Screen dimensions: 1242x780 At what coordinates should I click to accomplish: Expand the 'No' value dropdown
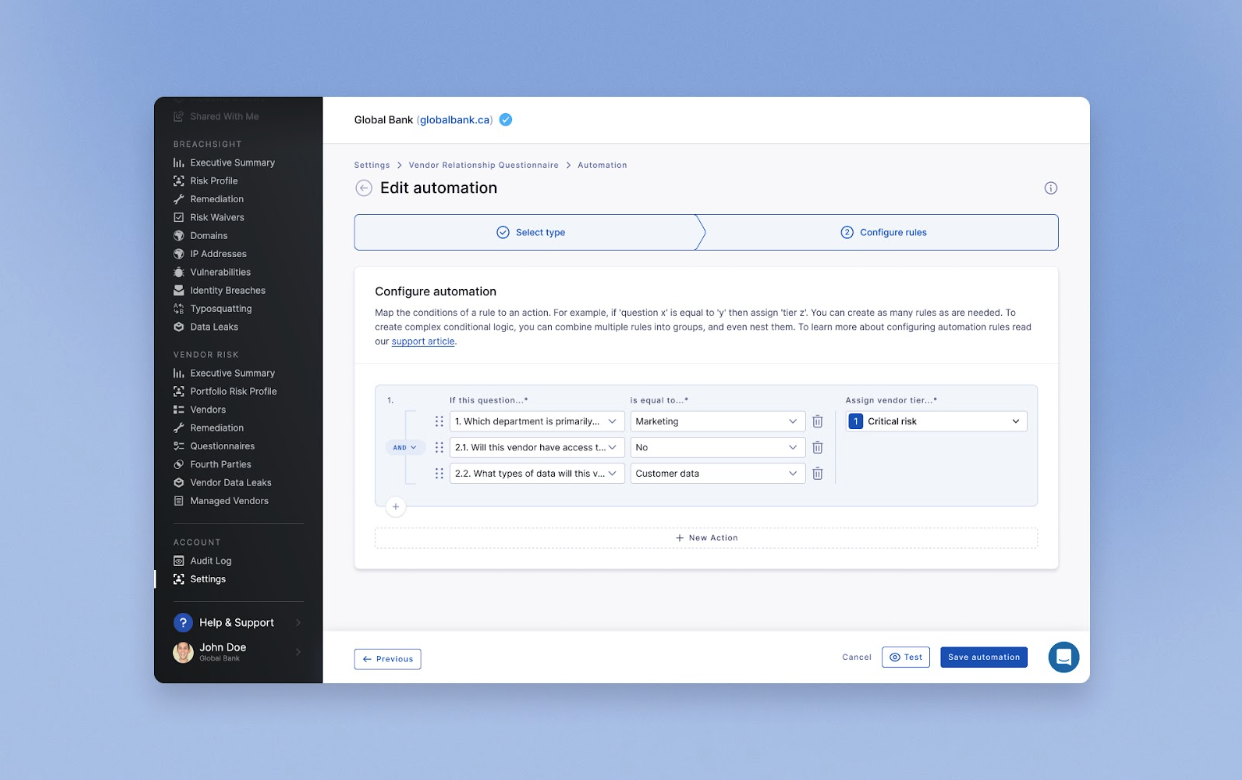tap(717, 448)
